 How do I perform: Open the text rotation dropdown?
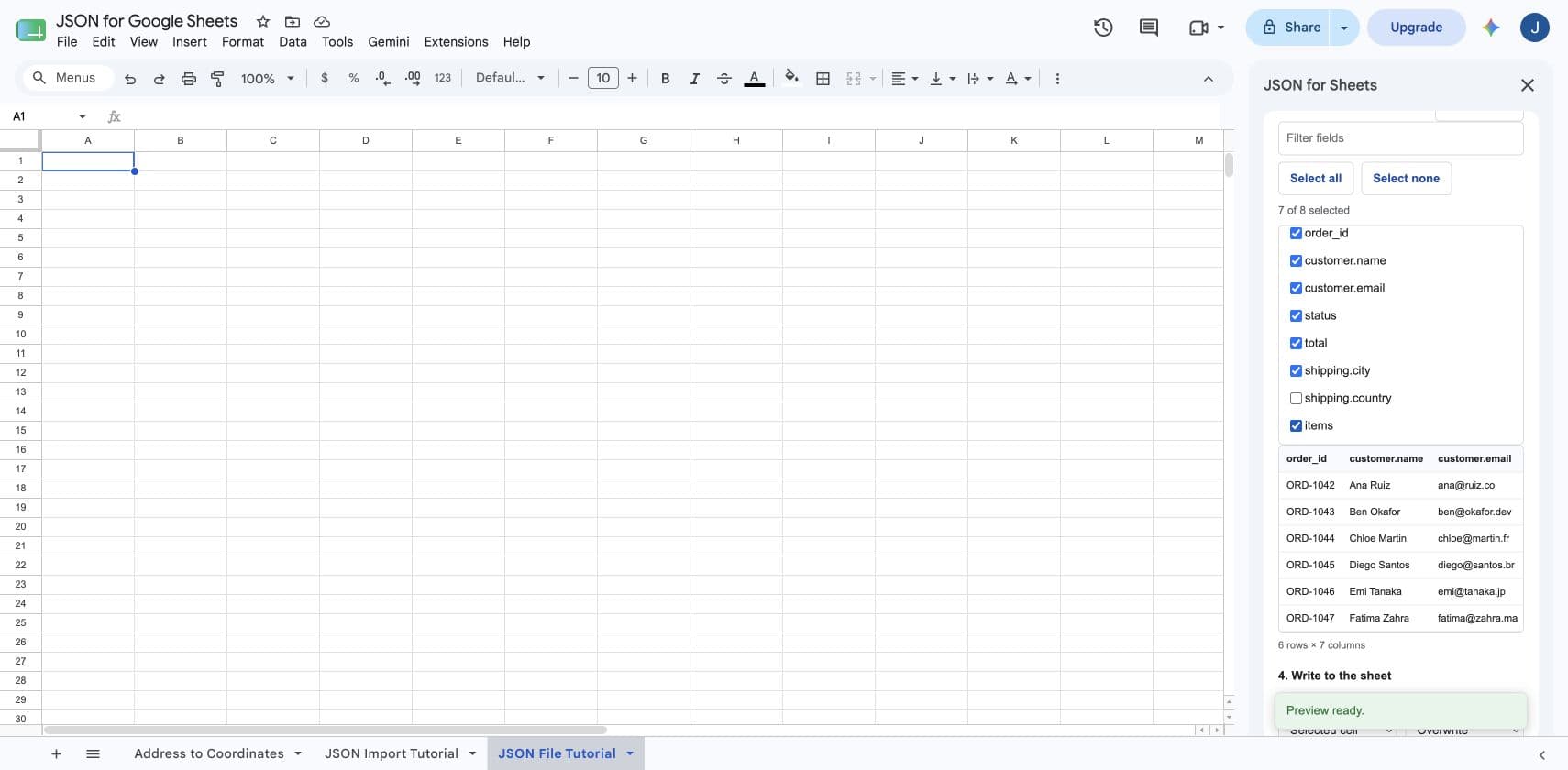(1018, 79)
